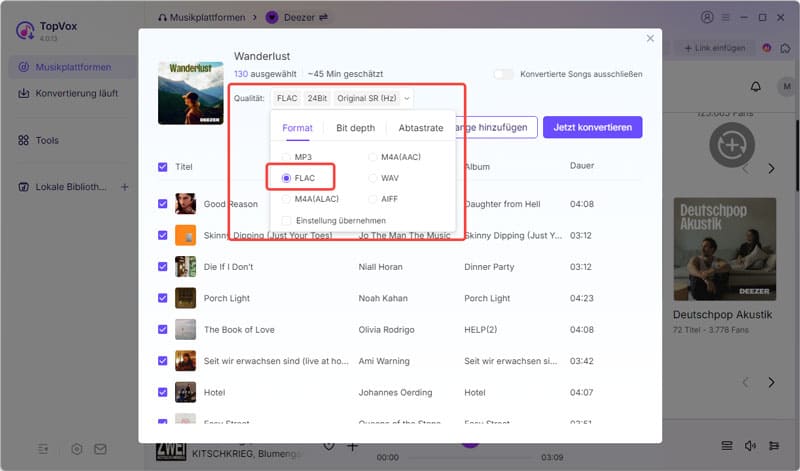Uncheck the Hotel track checkbox

coord(163,392)
